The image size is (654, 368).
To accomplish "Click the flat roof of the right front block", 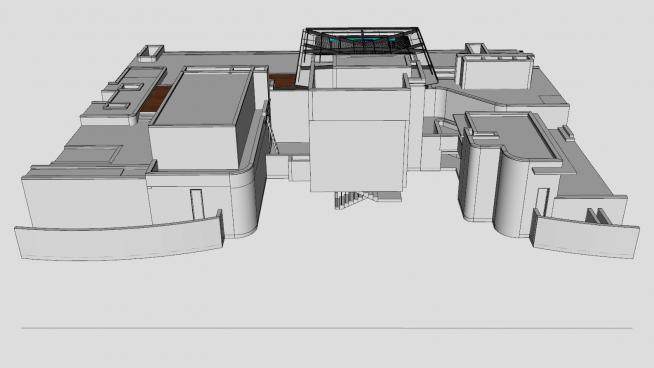I will tap(512, 135).
